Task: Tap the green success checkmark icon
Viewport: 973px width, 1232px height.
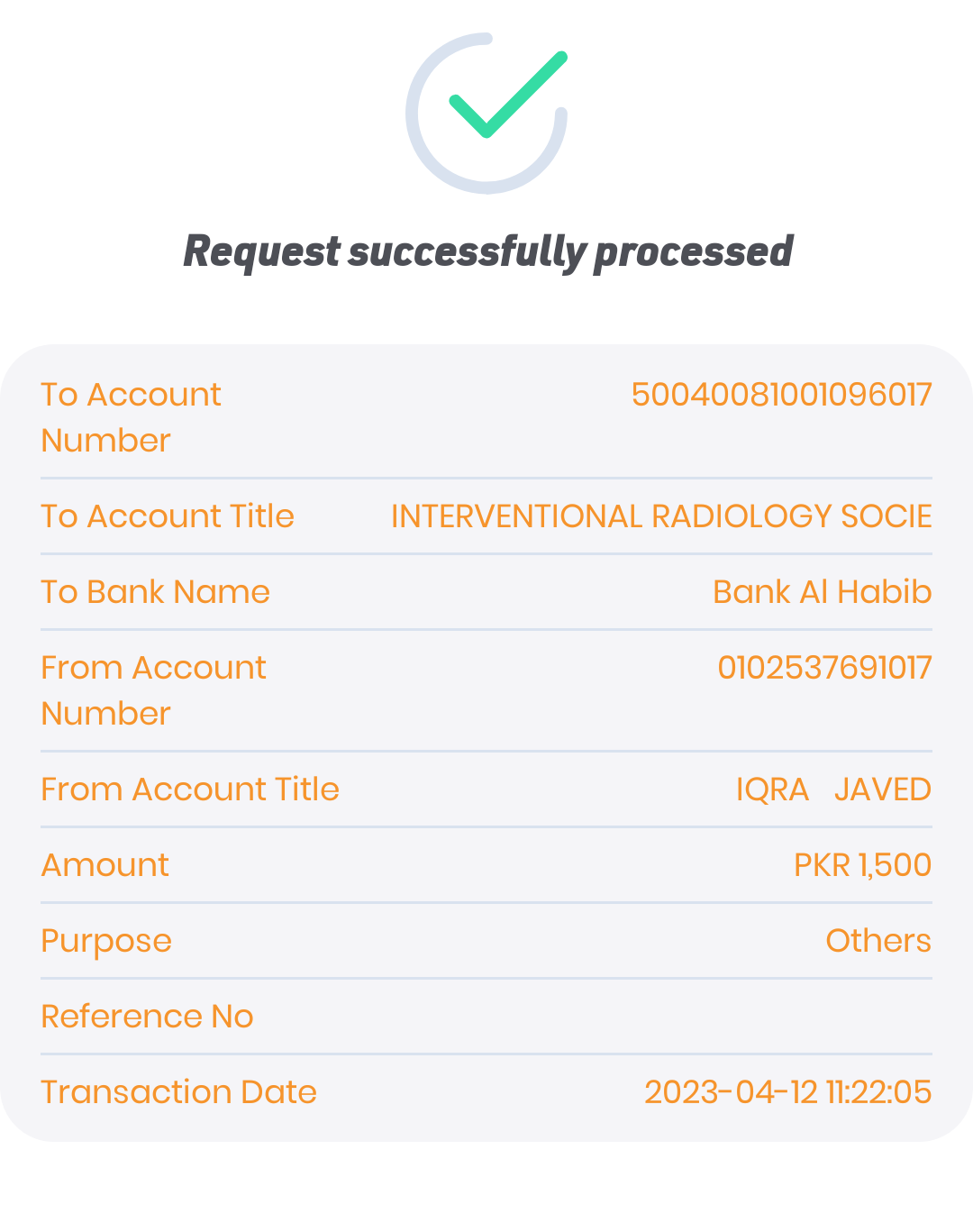Action: [507, 96]
